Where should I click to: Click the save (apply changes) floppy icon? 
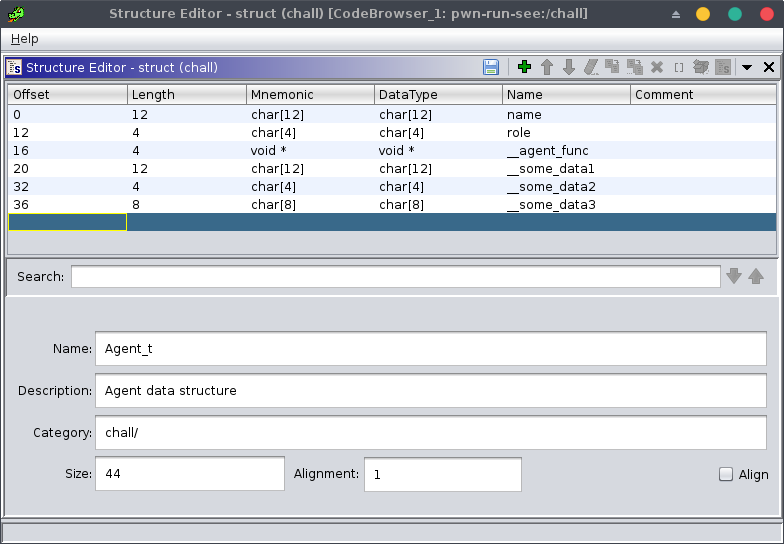click(x=491, y=67)
